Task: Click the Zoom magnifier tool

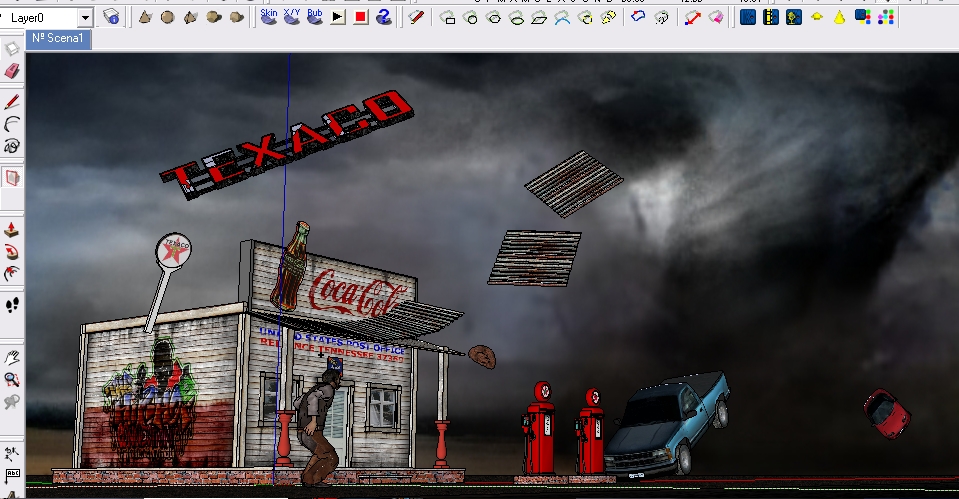Action: coord(12,379)
